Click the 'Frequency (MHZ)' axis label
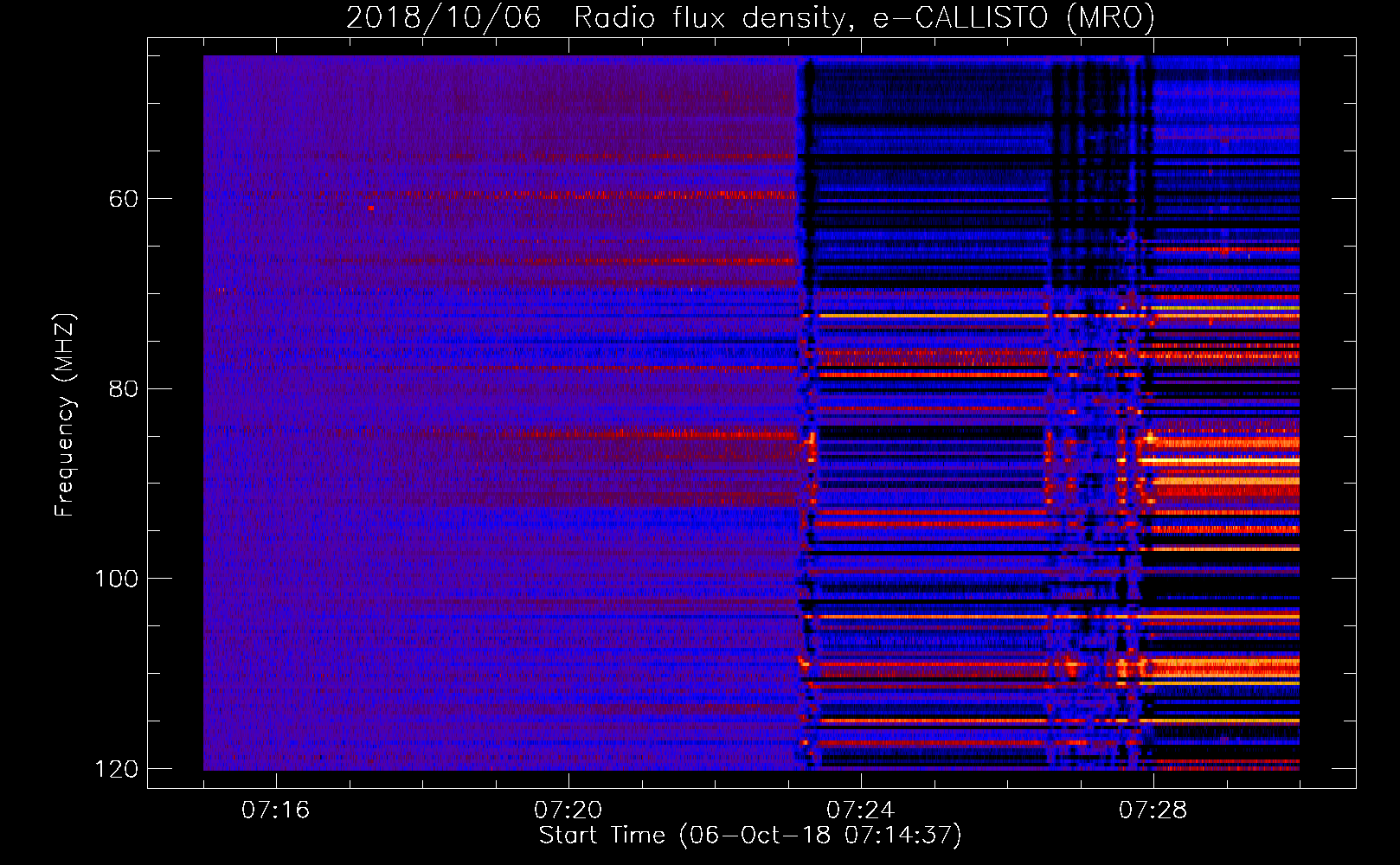The height and width of the screenshot is (865, 1400). pos(64,415)
